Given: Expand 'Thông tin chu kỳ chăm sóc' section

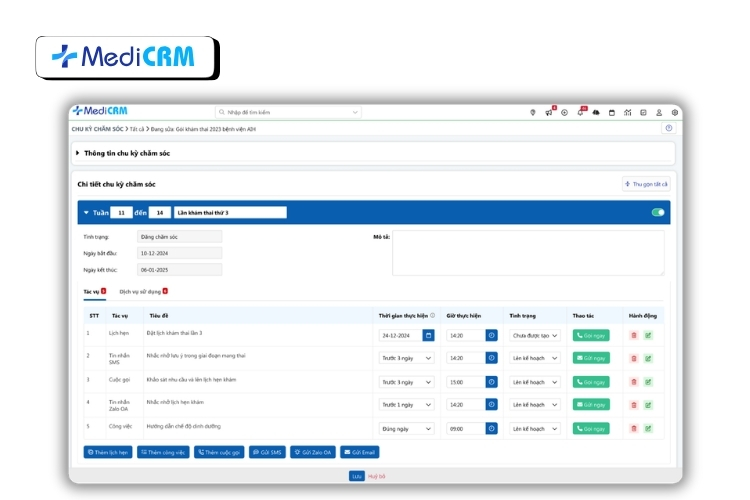Looking at the screenshot, I should pyautogui.click(x=77, y=153).
